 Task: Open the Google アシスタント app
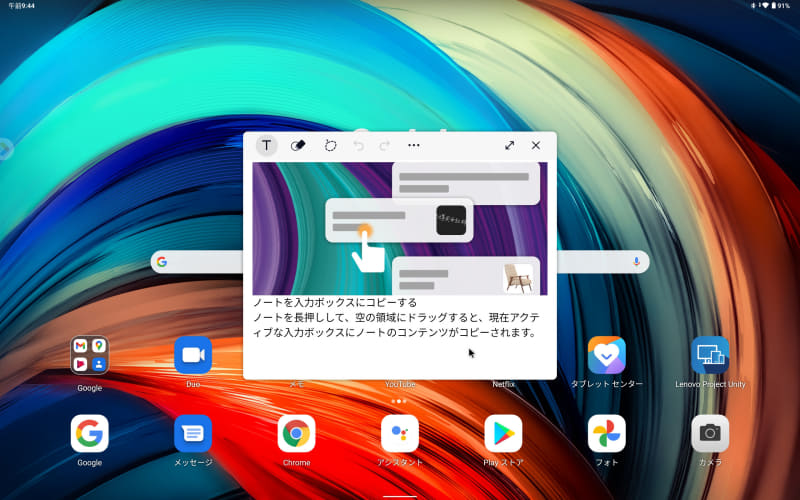click(x=400, y=434)
